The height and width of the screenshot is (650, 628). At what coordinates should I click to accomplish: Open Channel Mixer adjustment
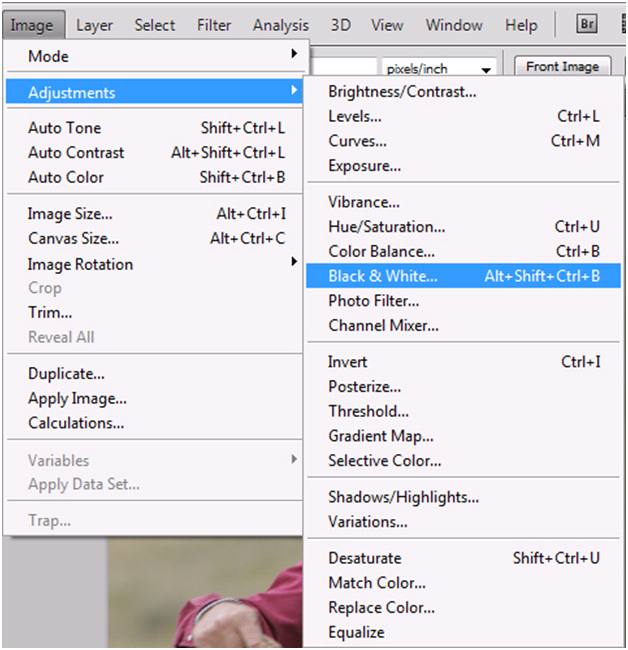click(x=463, y=325)
